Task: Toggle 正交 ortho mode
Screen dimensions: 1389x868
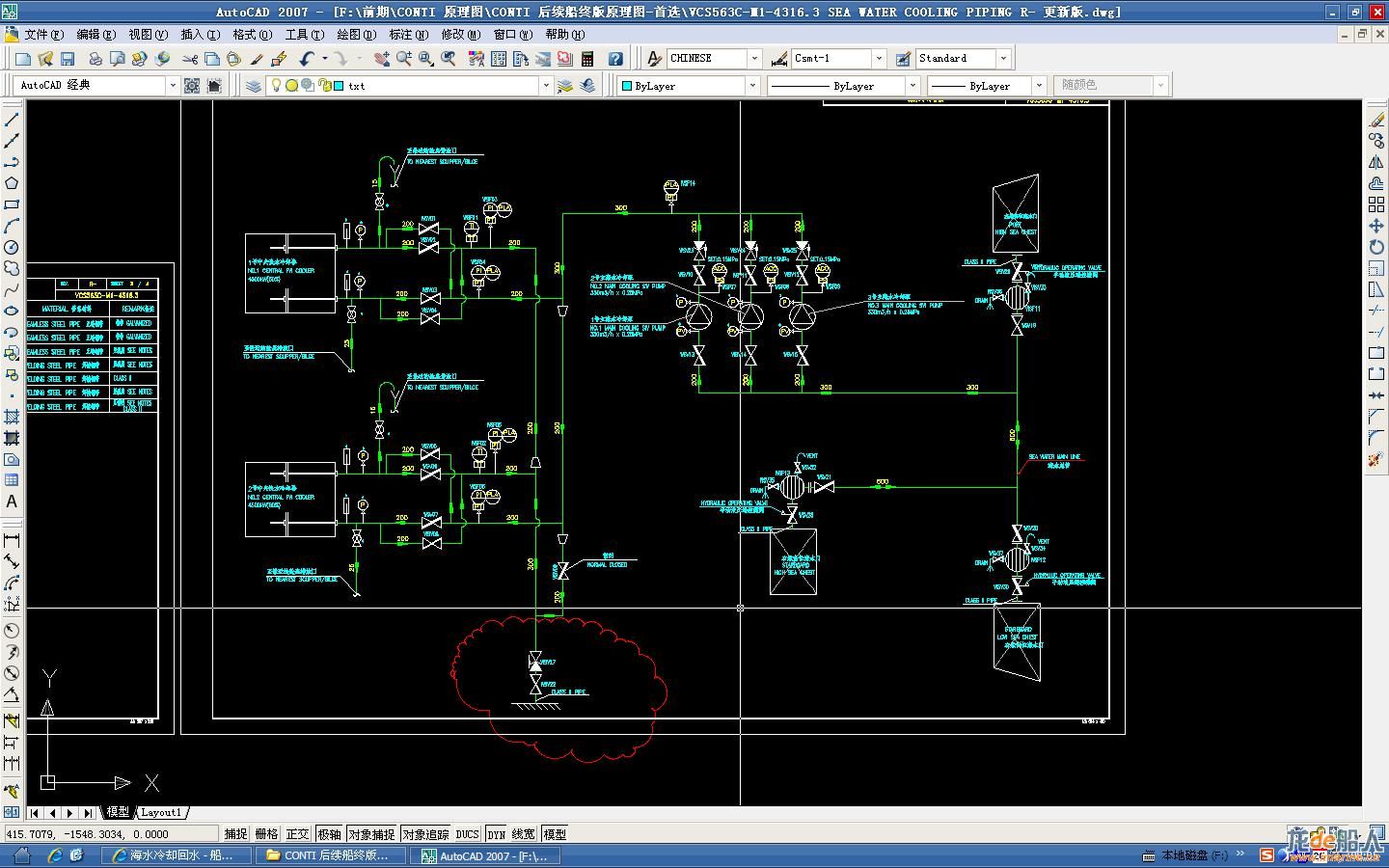Action: click(298, 834)
